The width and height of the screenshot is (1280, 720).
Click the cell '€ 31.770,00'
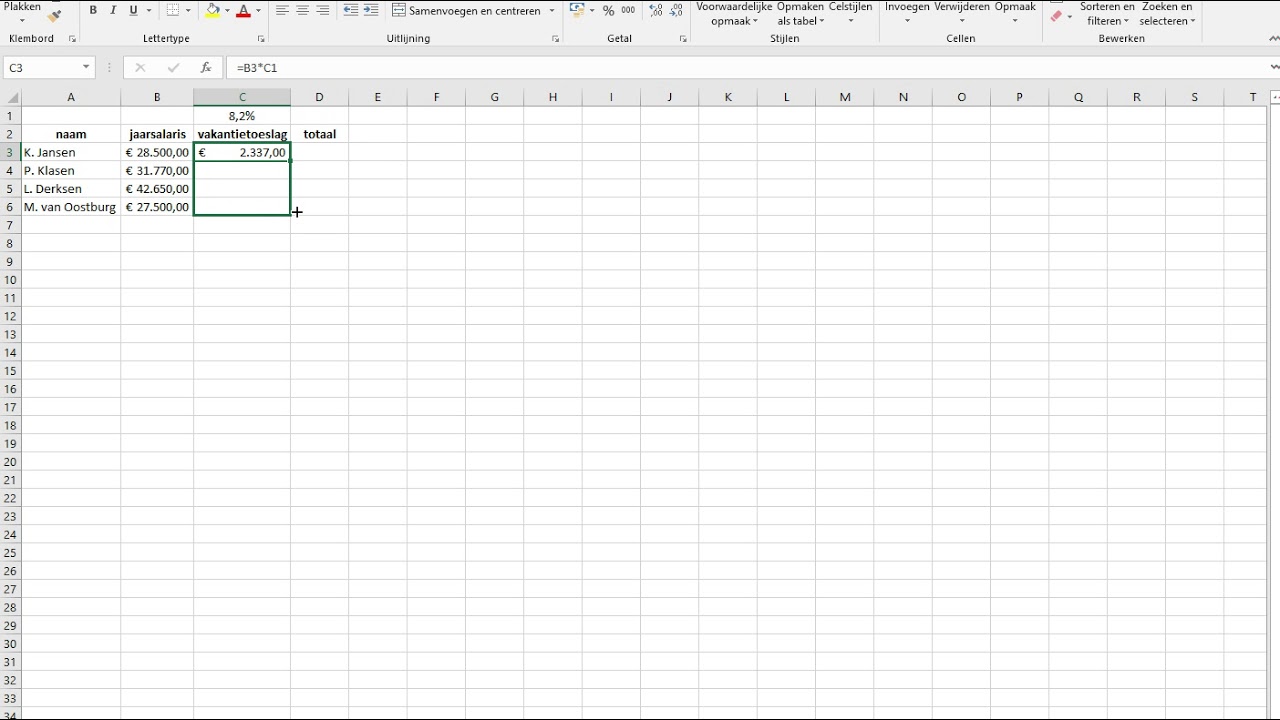tap(157, 171)
